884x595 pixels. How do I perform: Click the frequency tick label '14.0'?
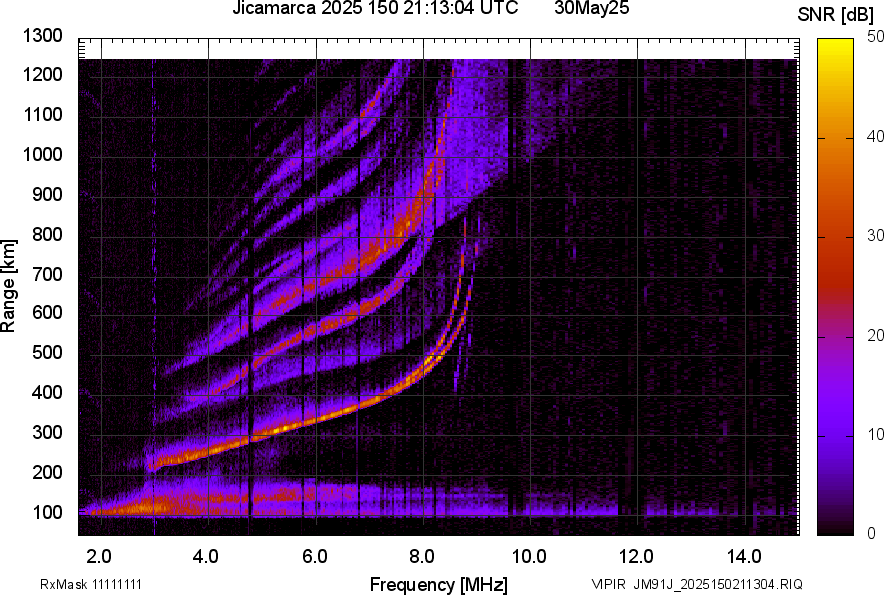(744, 557)
